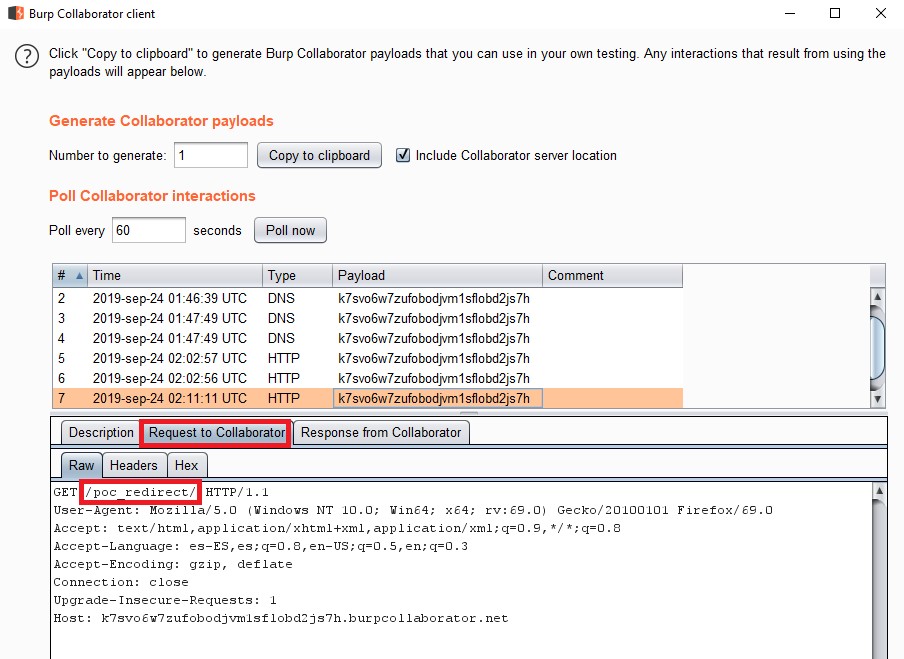Select interaction row 2 at 01:46:39 UTC

[x=368, y=298]
